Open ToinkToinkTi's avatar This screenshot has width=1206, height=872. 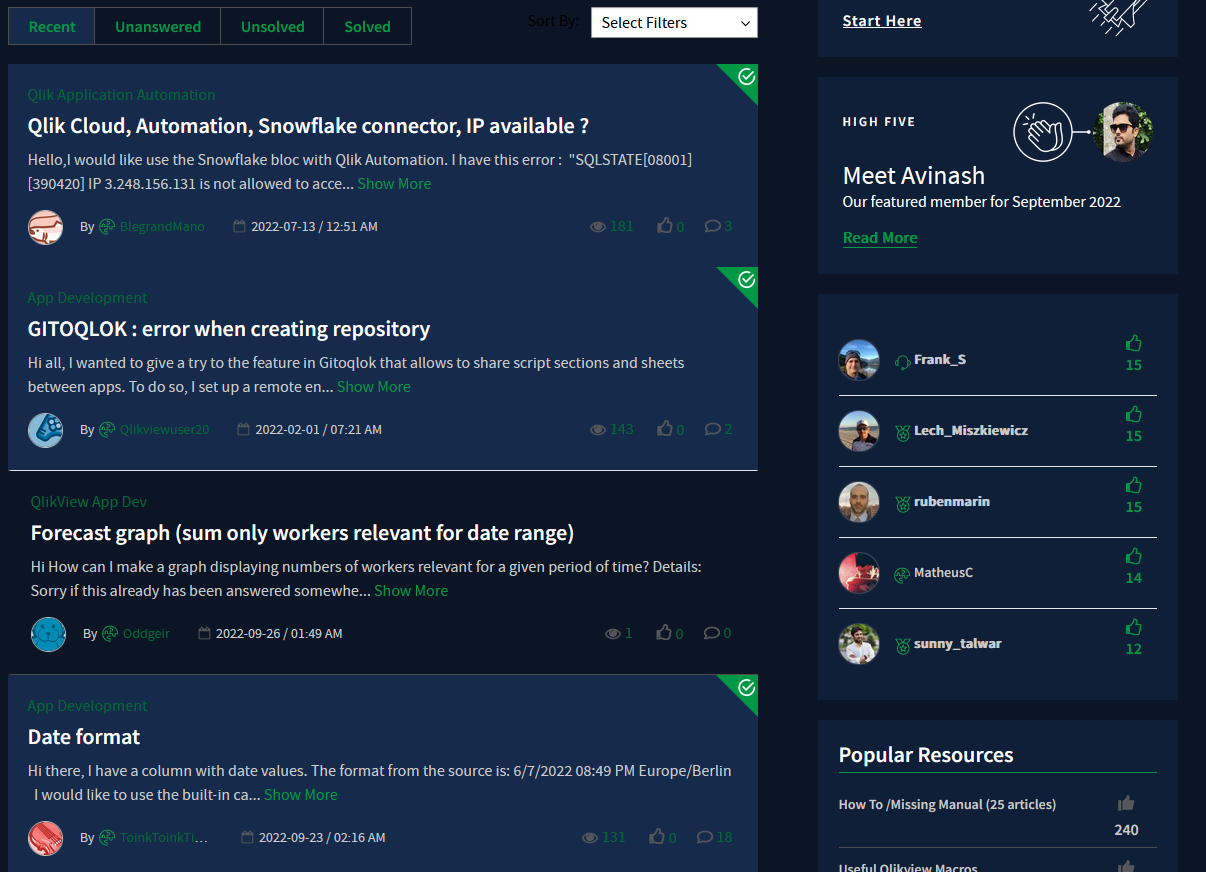[45, 838]
